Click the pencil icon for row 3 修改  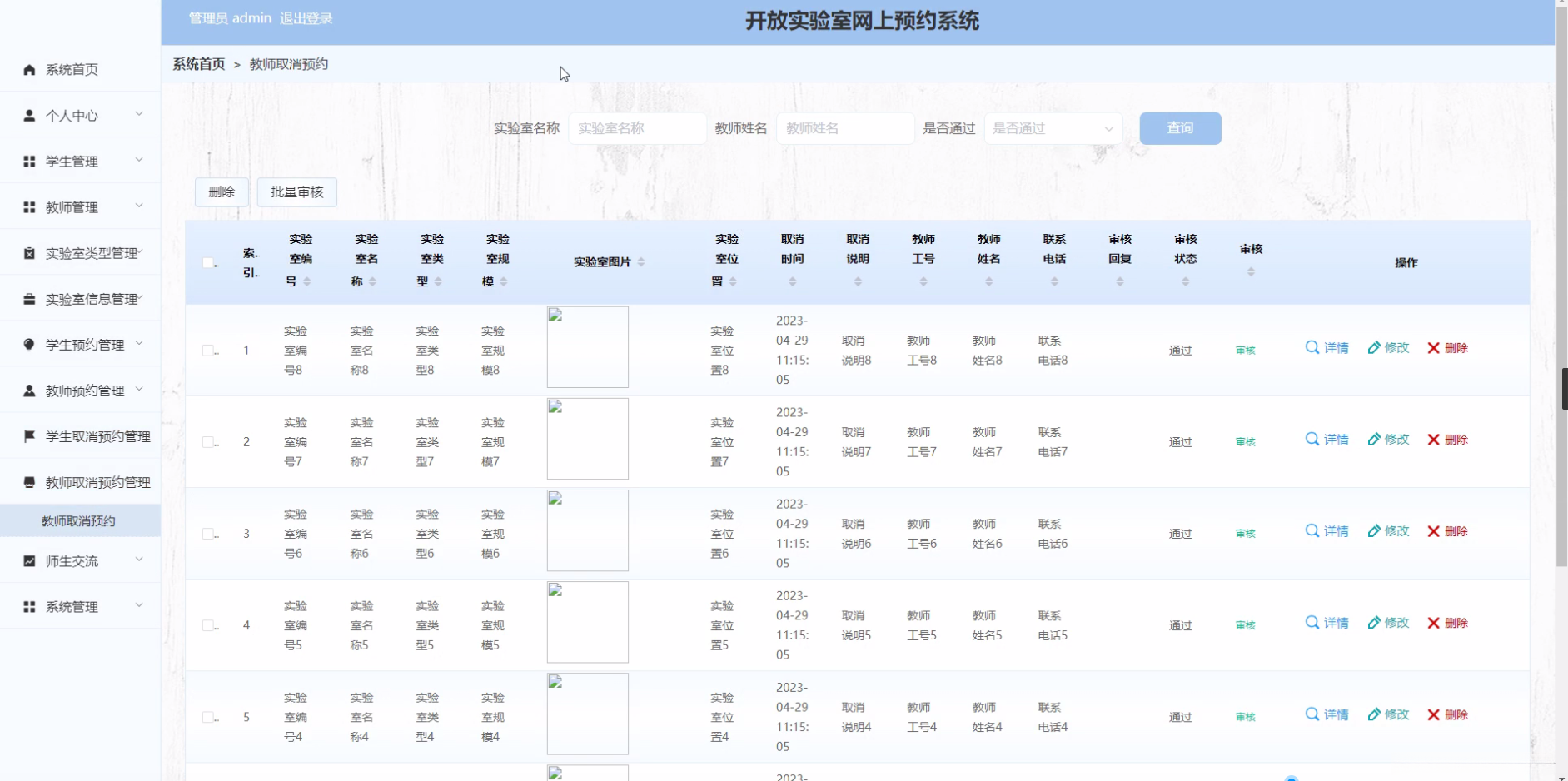(1374, 530)
